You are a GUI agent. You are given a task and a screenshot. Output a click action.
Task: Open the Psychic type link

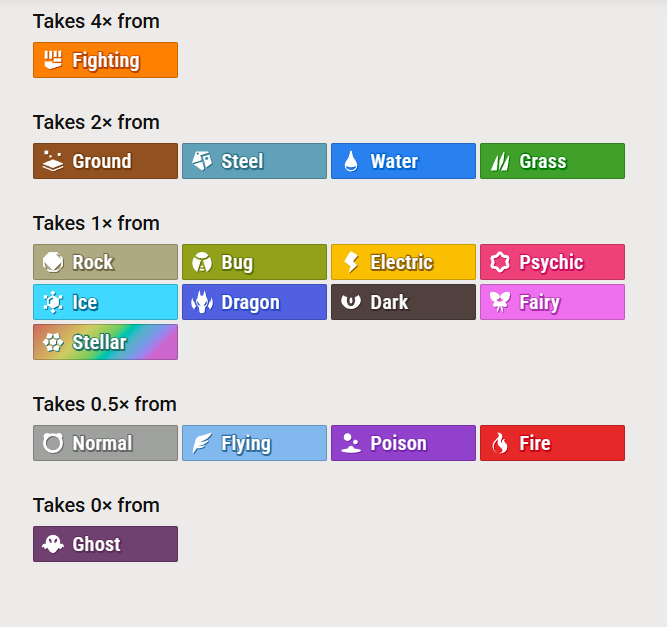coord(552,262)
